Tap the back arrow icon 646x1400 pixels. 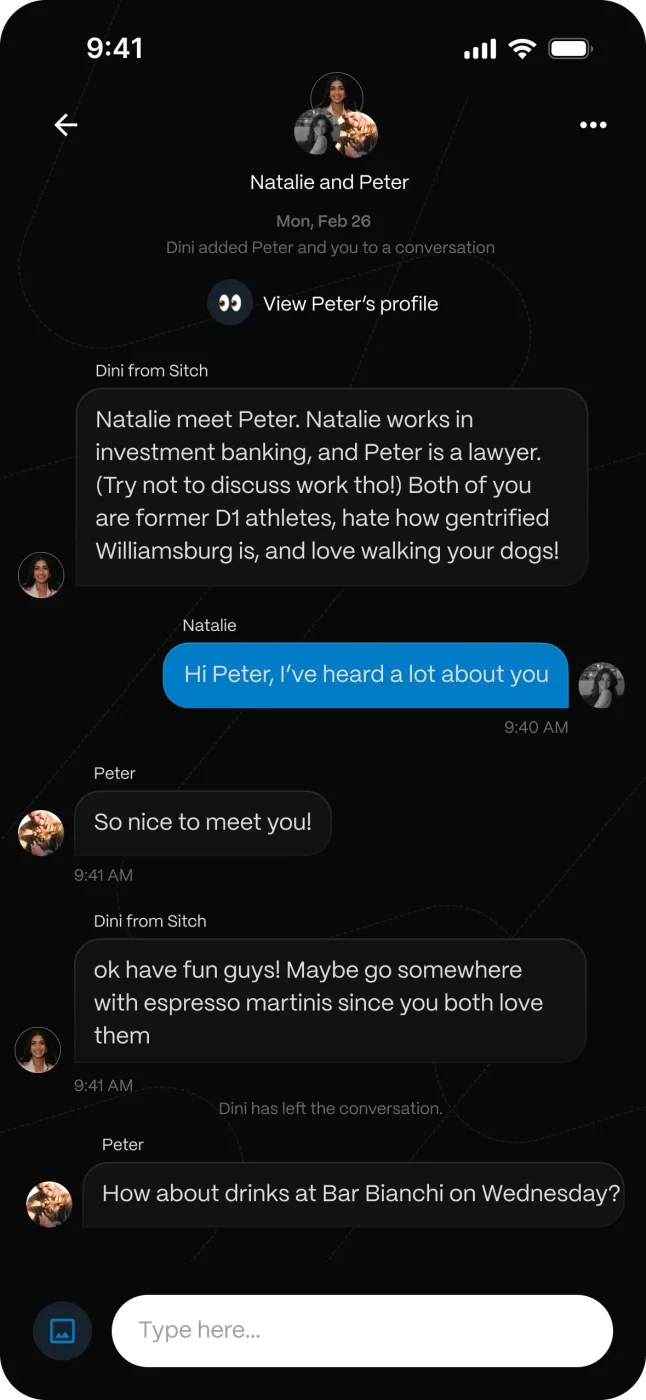tap(66, 125)
